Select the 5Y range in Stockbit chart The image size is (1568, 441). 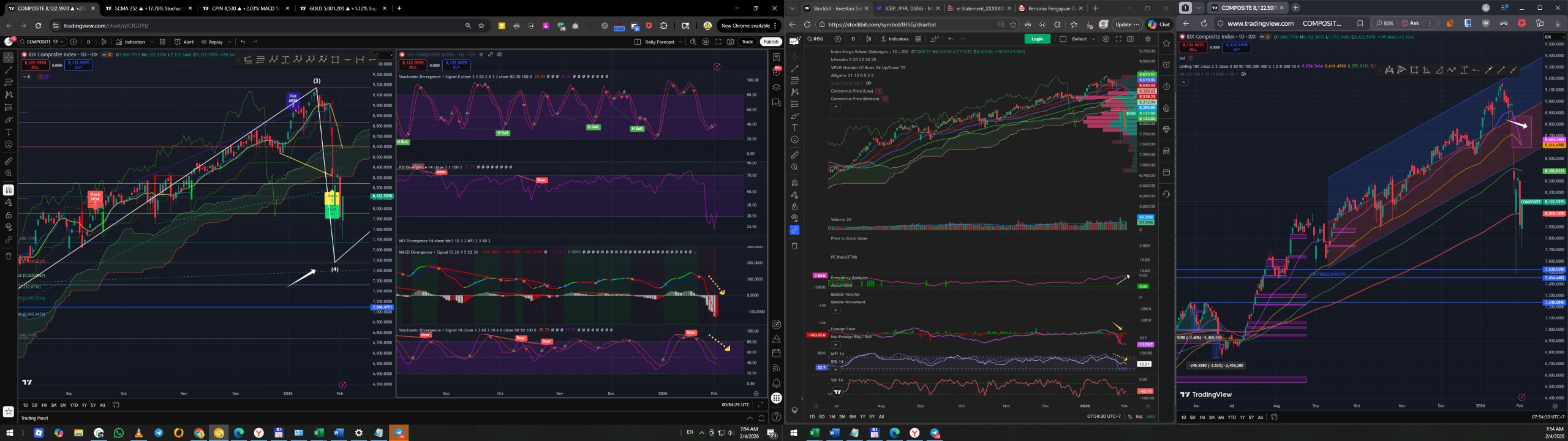click(872, 417)
